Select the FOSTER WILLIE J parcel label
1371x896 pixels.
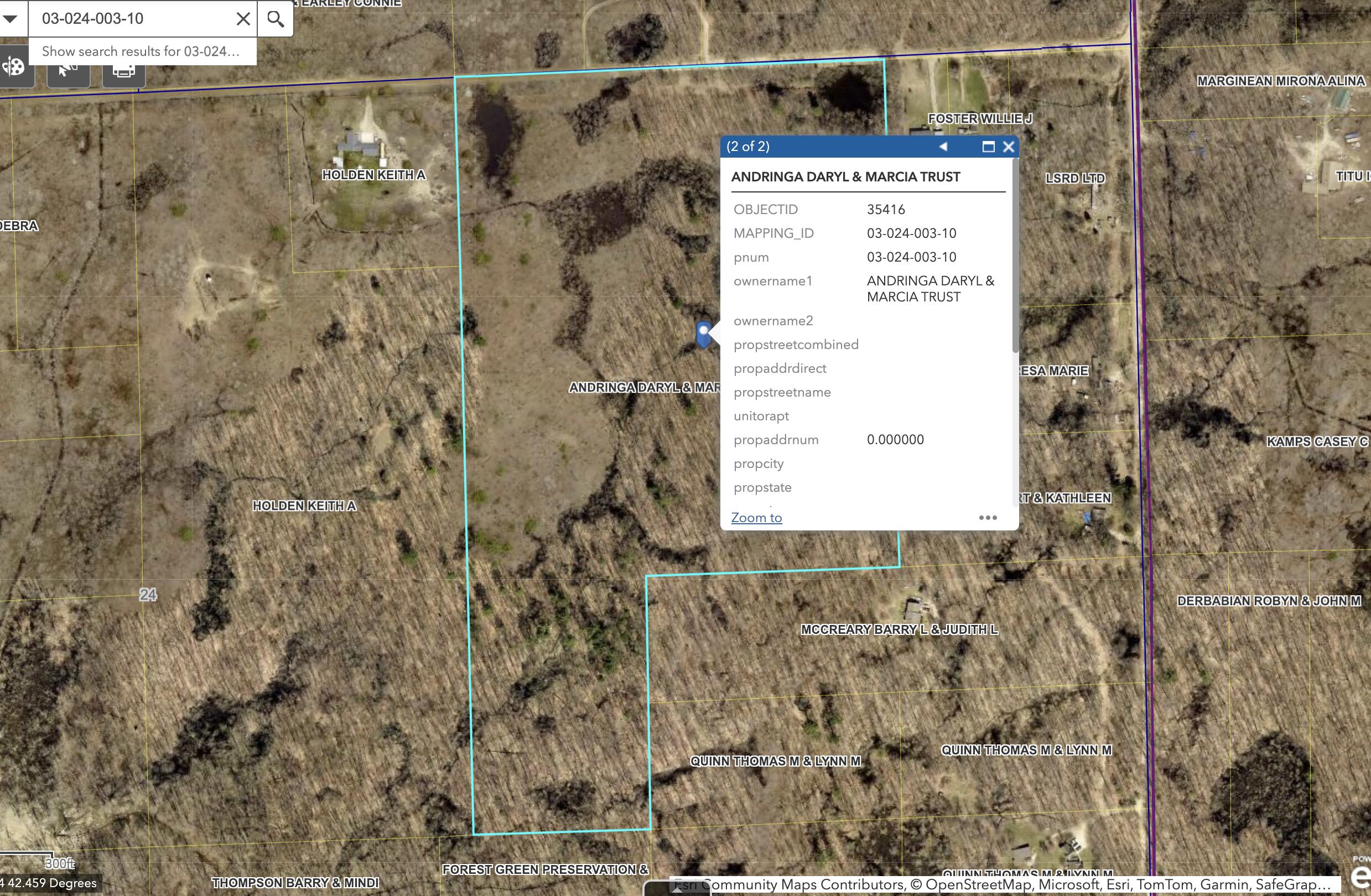pyautogui.click(x=979, y=118)
